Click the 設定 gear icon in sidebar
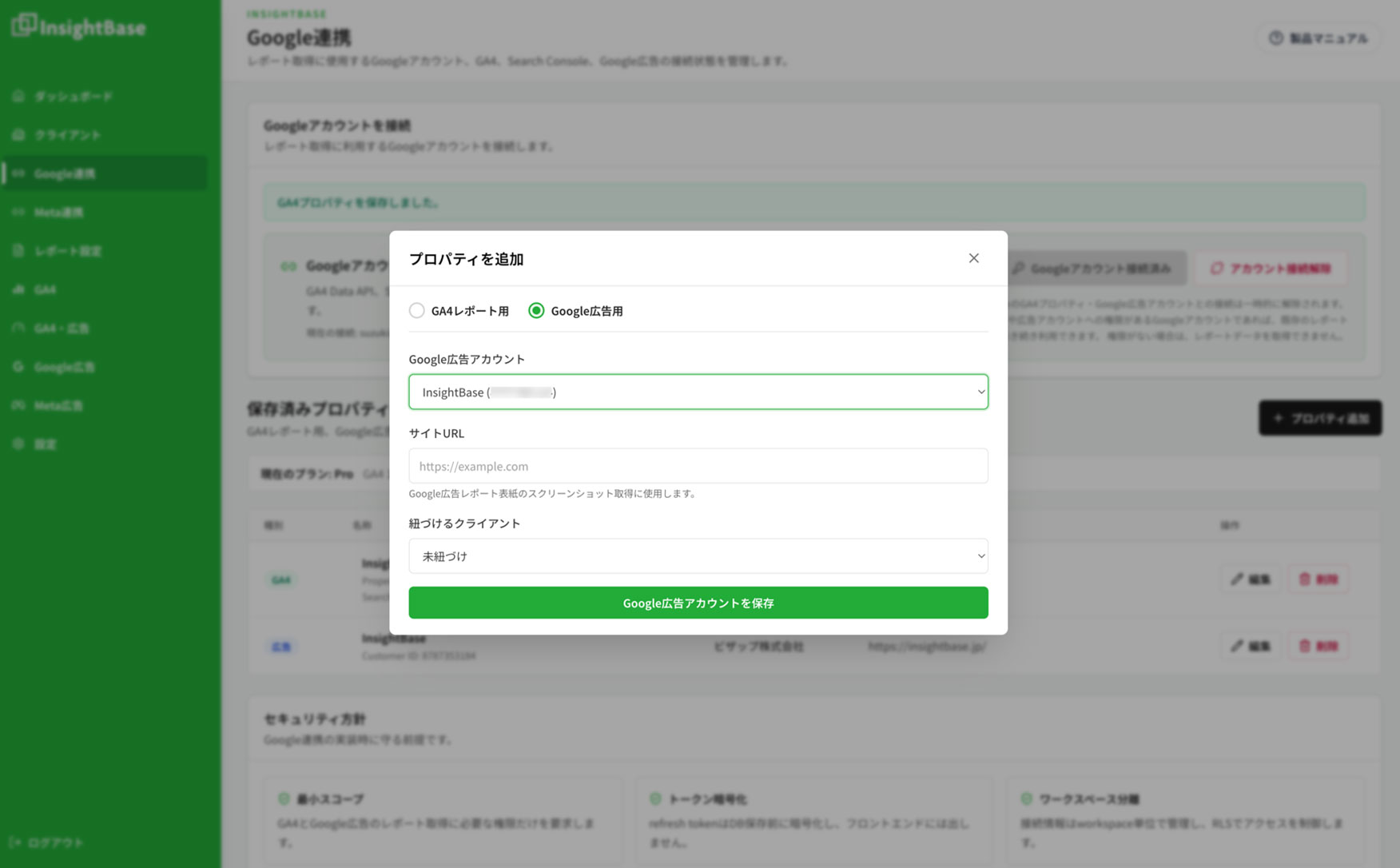 (x=18, y=444)
